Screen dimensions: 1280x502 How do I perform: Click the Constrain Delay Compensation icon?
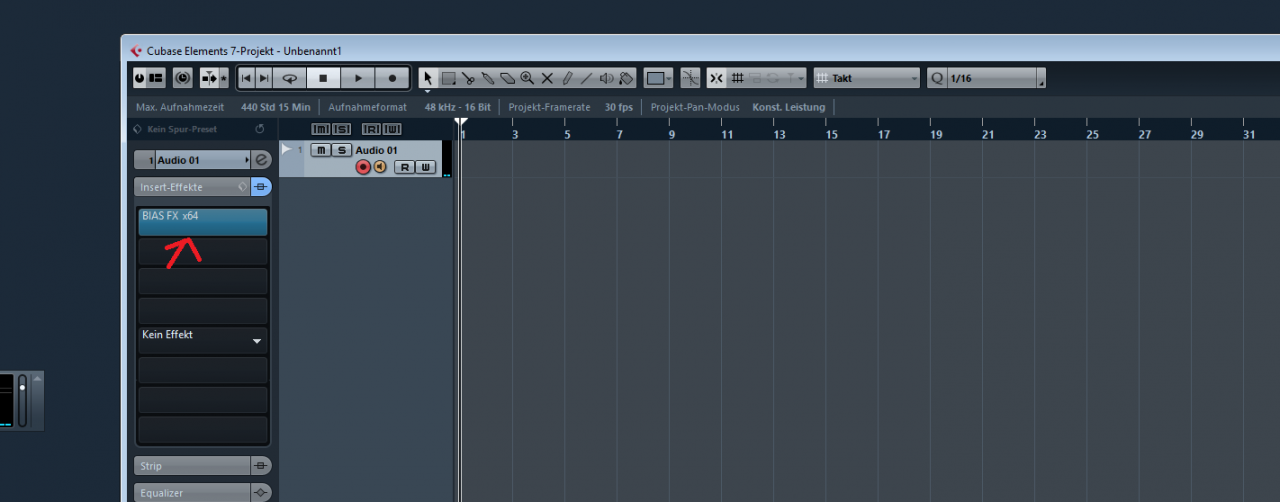tap(182, 78)
